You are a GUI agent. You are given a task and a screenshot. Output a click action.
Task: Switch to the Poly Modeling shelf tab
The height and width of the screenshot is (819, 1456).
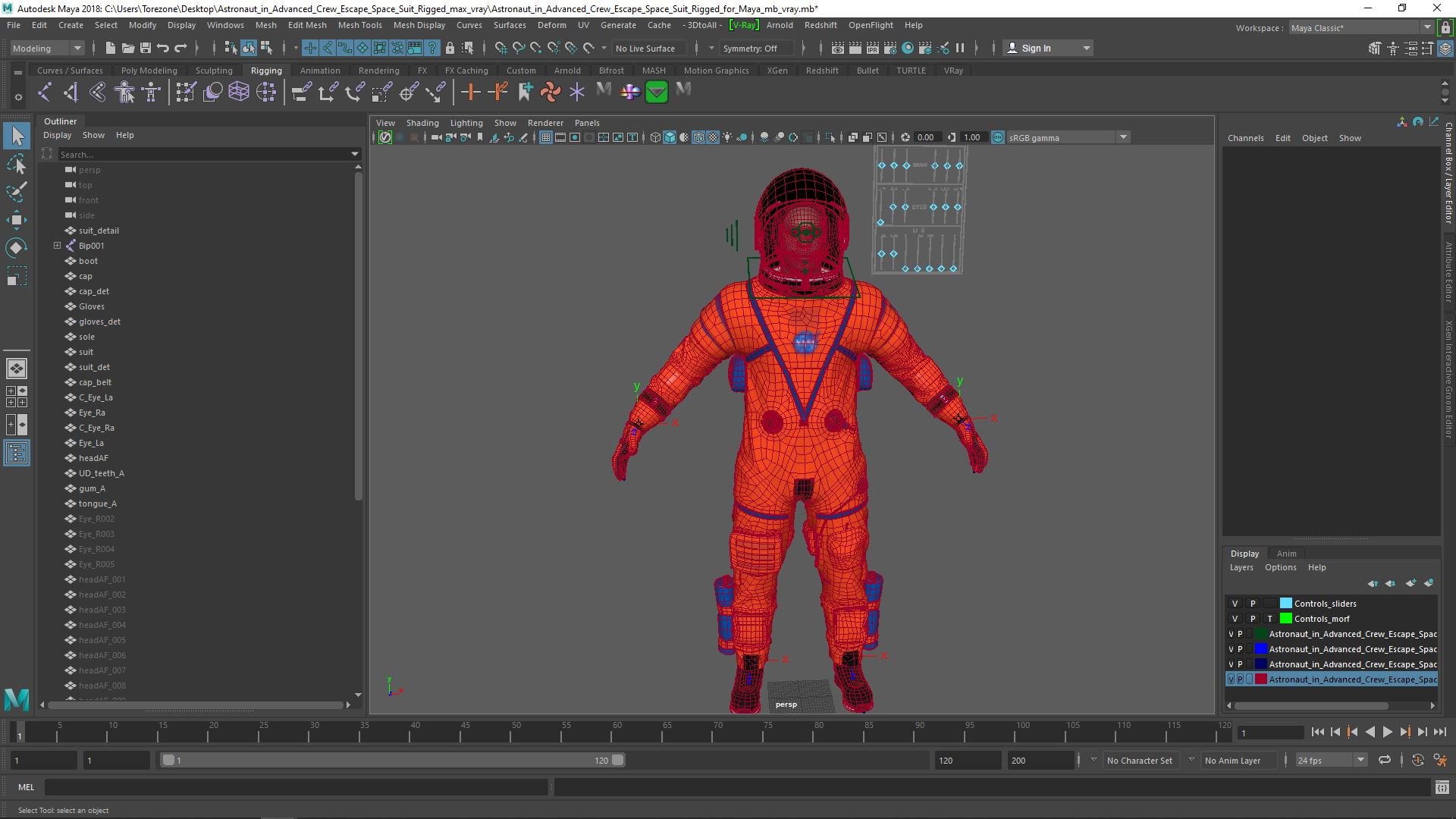(x=149, y=71)
